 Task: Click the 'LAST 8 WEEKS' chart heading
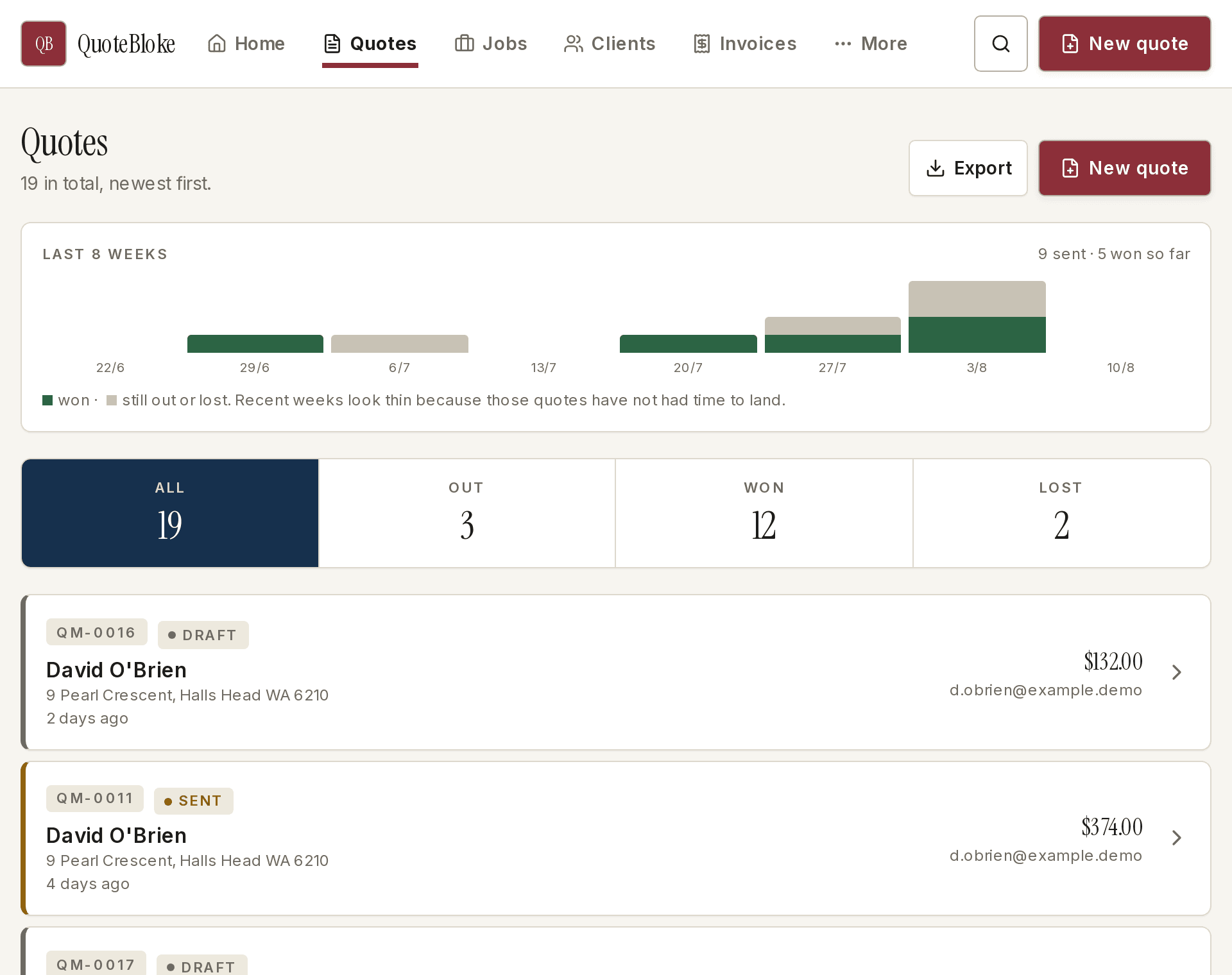click(105, 254)
